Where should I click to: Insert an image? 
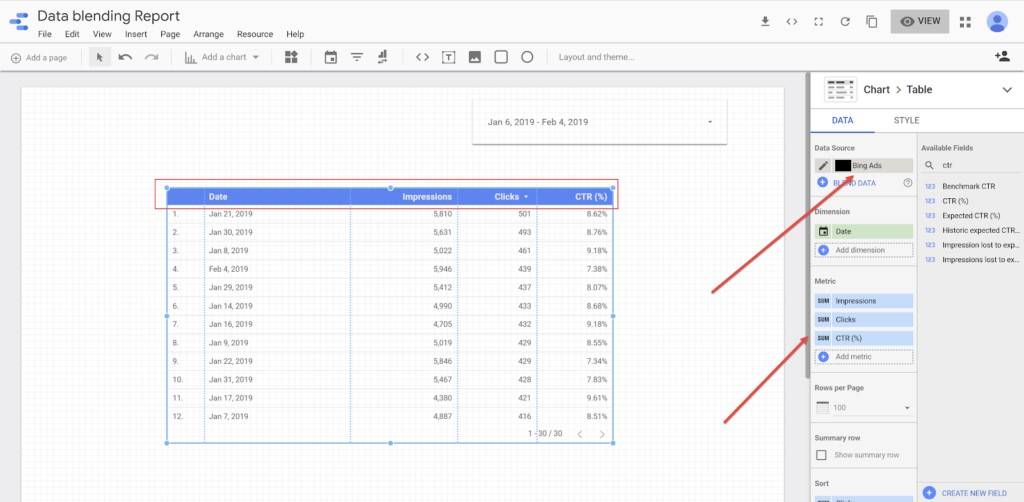click(475, 57)
